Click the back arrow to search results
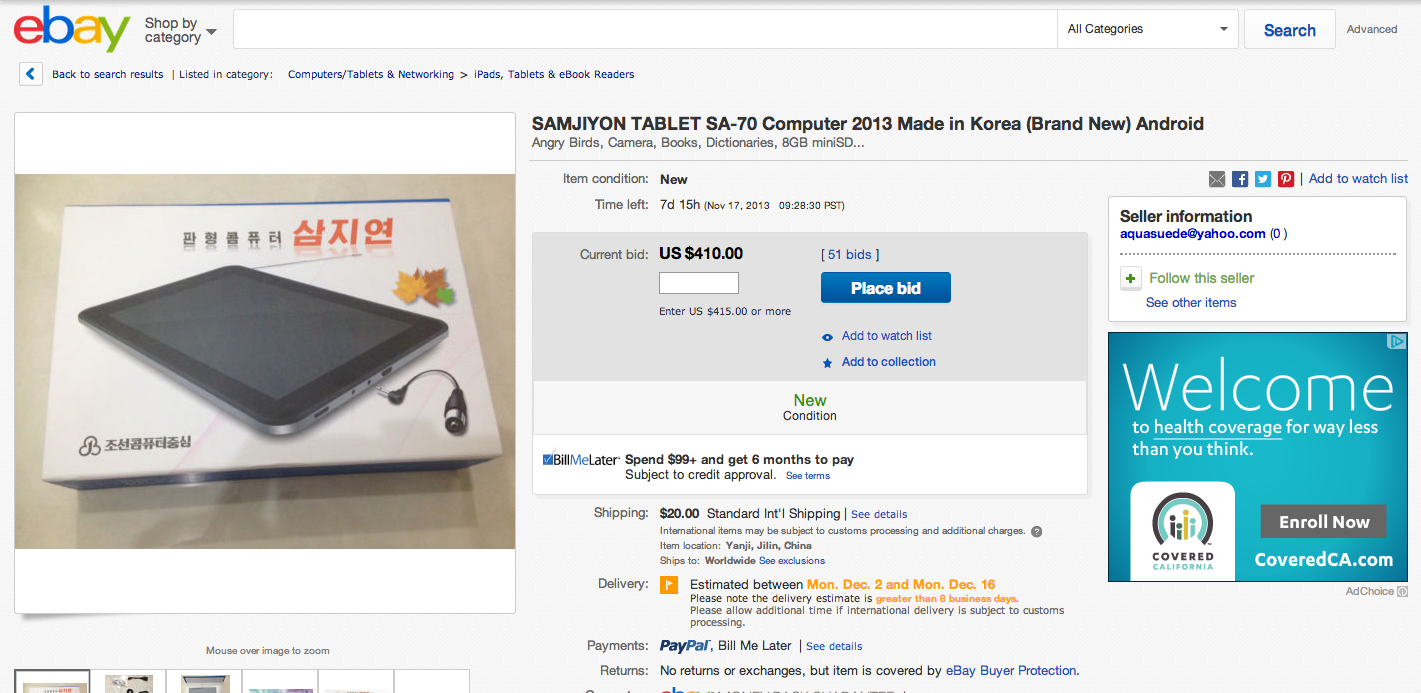This screenshot has height=693, width=1421. click(x=31, y=74)
